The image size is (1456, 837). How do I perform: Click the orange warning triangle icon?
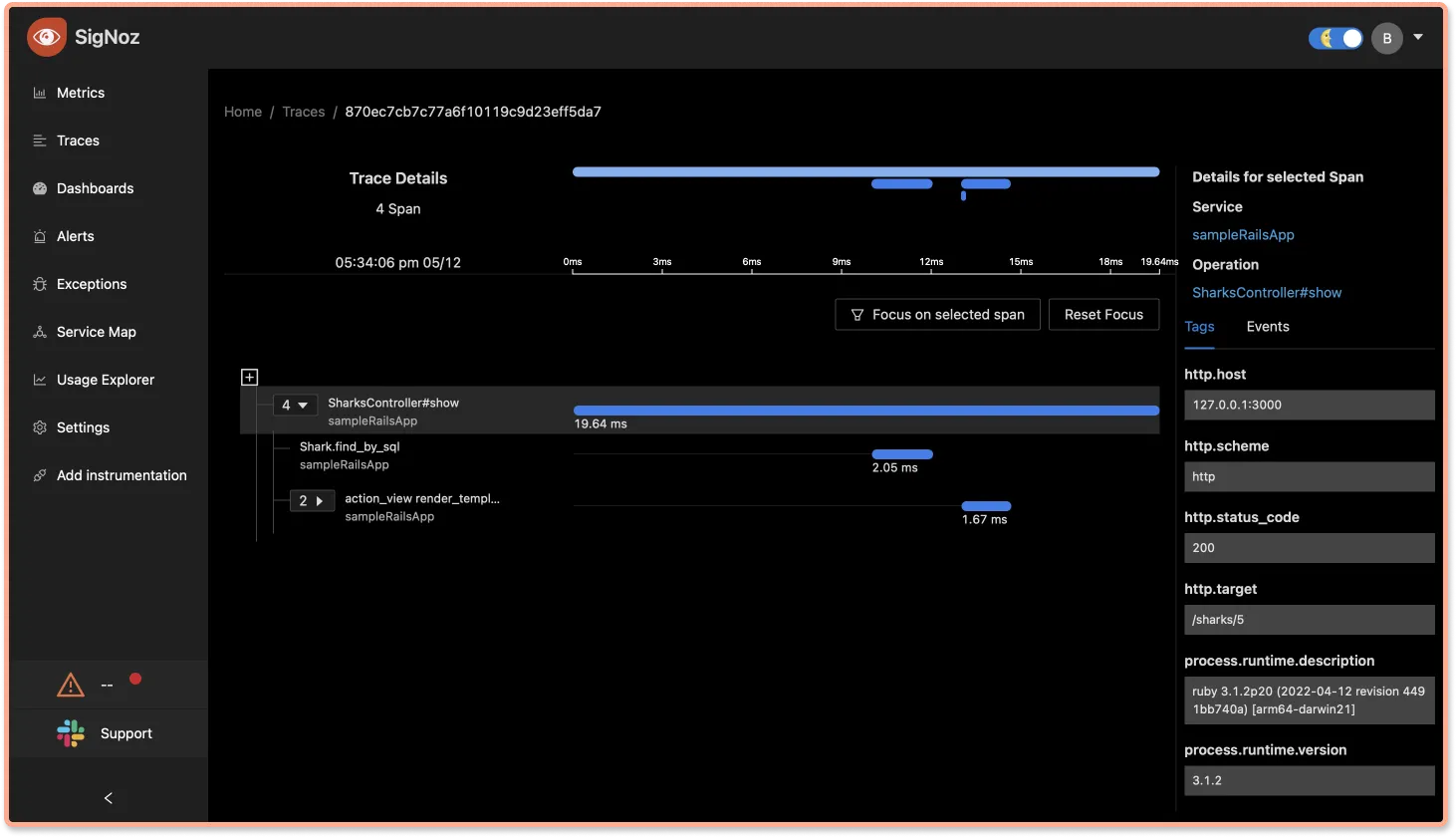71,685
